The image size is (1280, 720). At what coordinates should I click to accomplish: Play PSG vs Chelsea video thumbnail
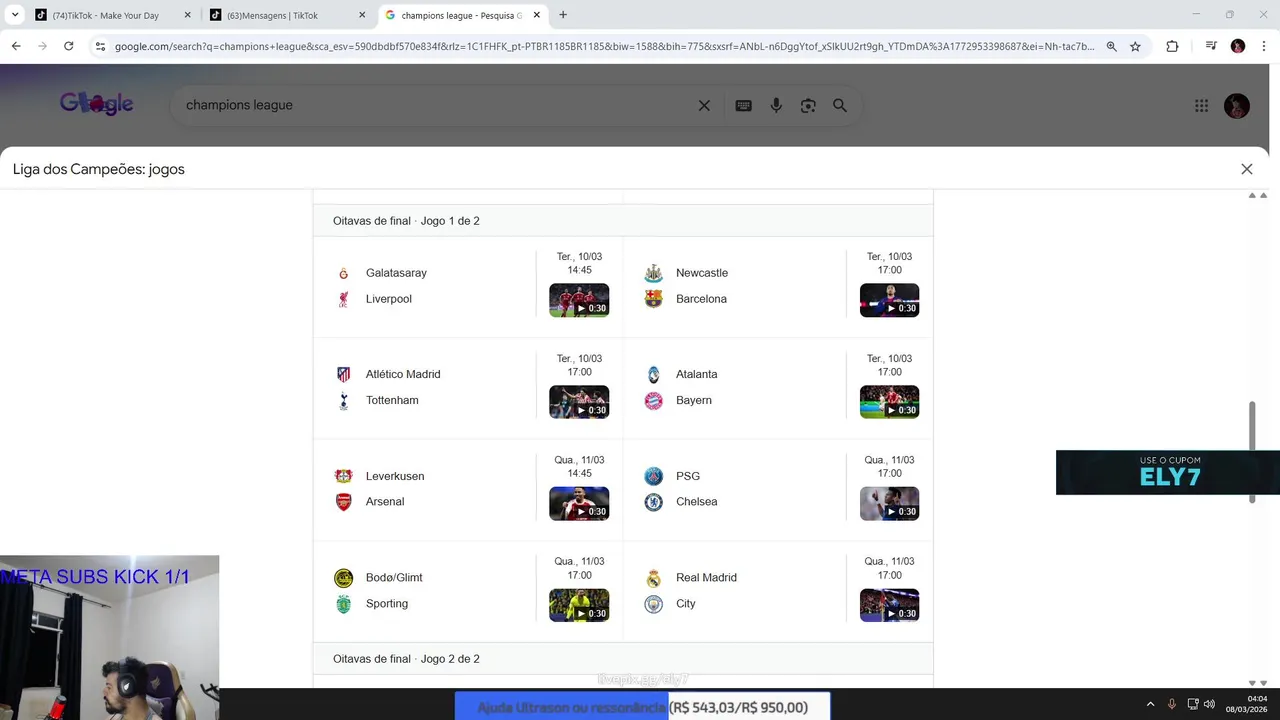889,503
